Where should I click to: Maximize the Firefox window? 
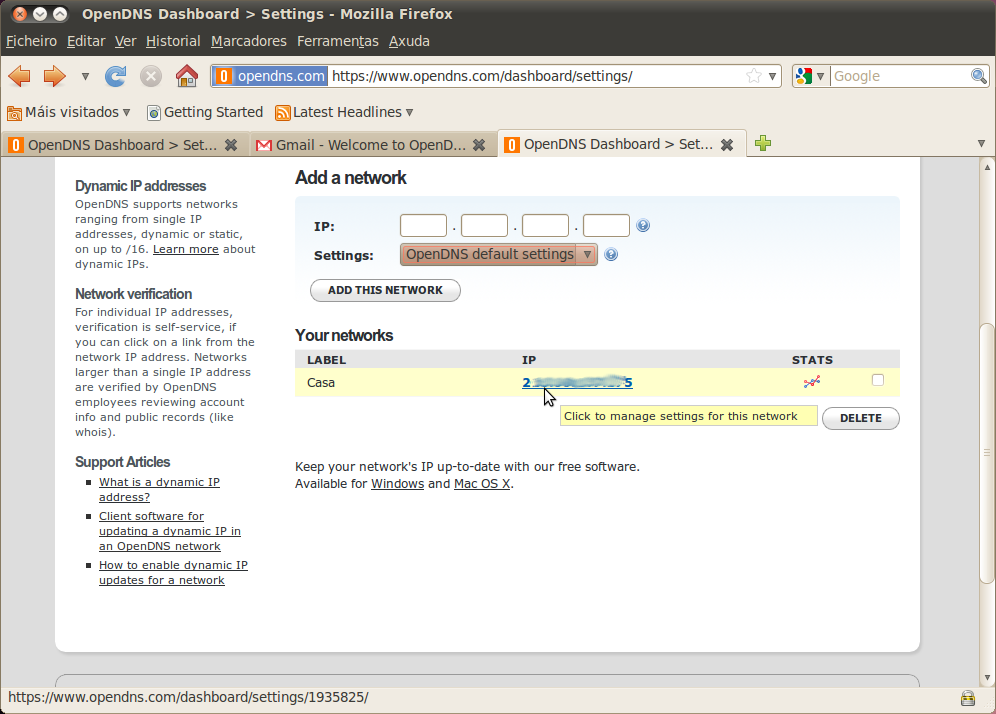pyautogui.click(x=60, y=13)
